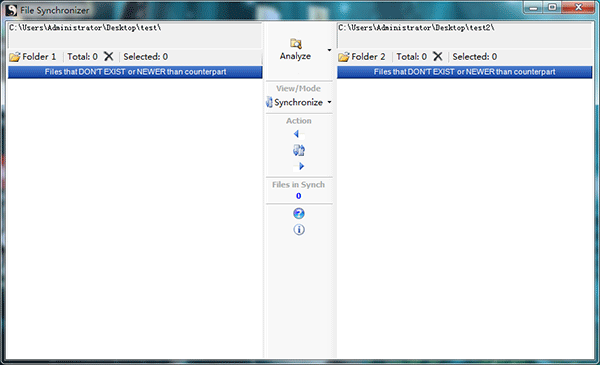Click the Analyze folders icon
The height and width of the screenshot is (365, 600).
click(x=295, y=44)
